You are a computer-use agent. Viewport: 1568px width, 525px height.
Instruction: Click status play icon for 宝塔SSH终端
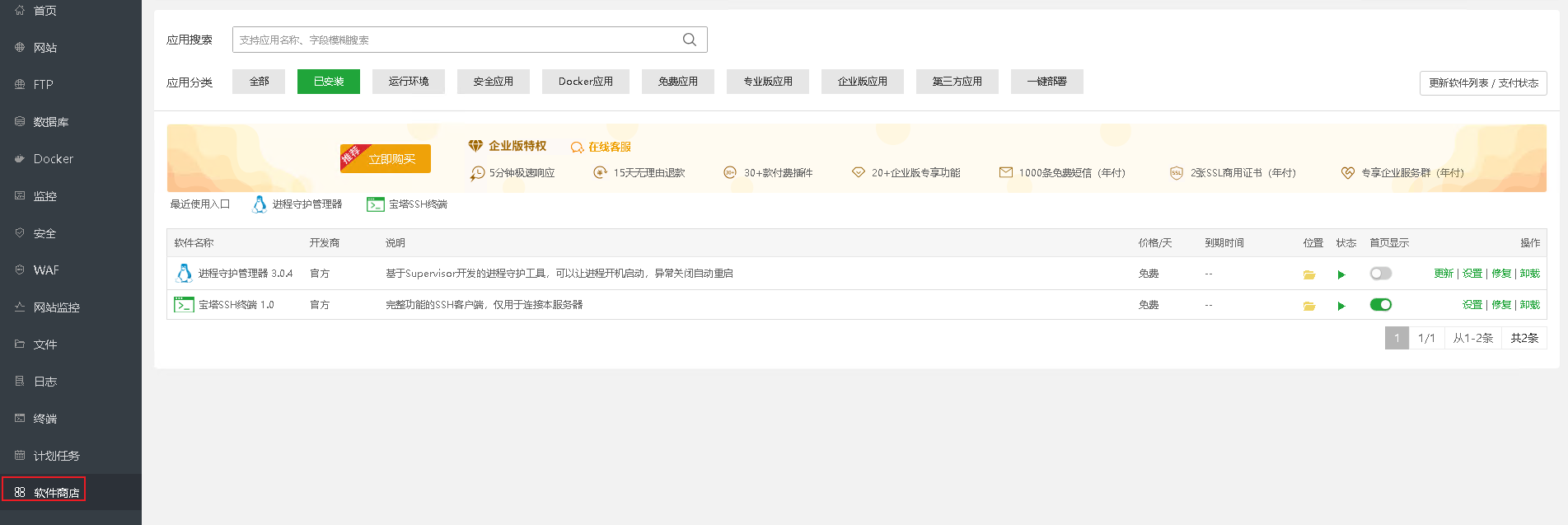pos(1341,306)
